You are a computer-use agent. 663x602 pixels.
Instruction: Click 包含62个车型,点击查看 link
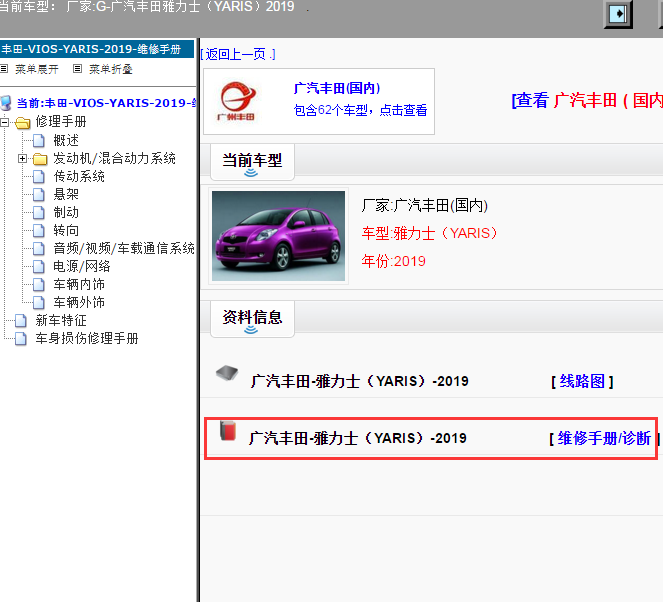360,110
